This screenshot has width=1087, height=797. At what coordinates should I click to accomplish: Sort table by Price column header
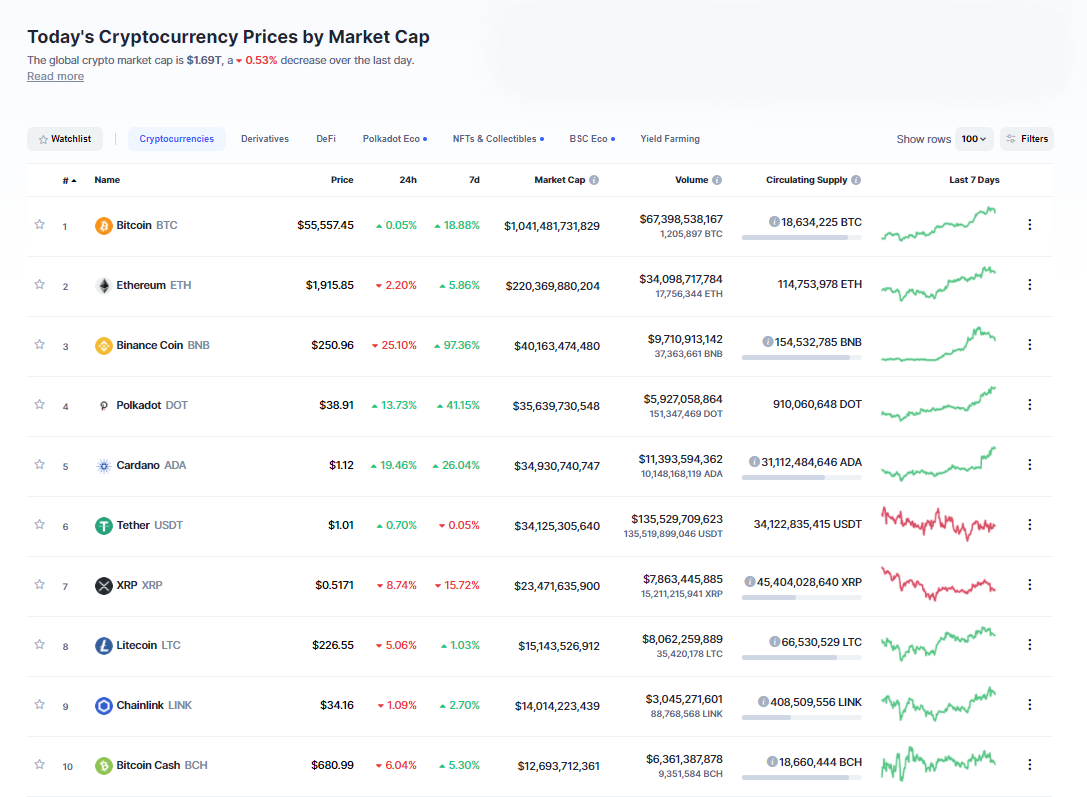click(x=342, y=180)
